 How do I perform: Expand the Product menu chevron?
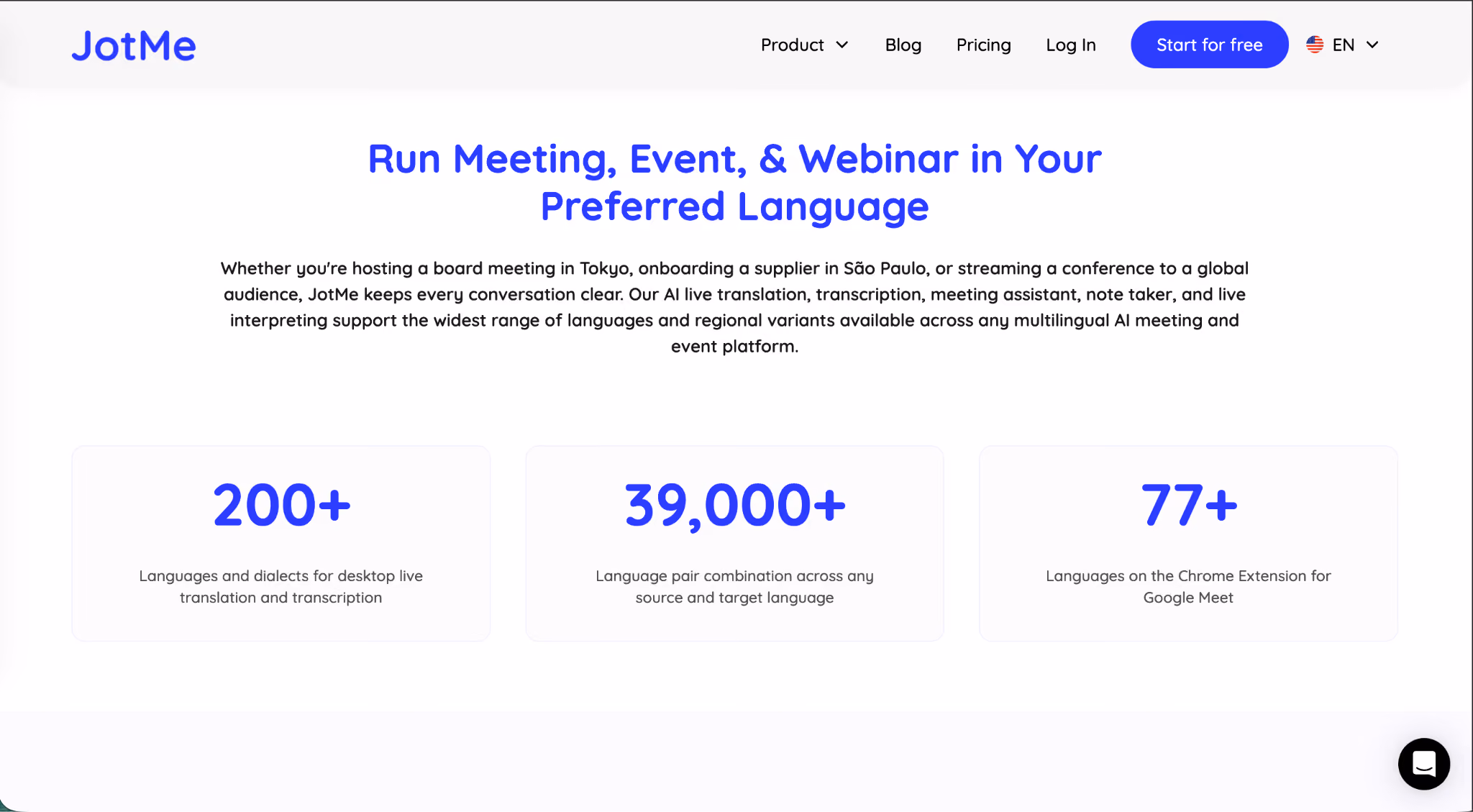coord(842,45)
